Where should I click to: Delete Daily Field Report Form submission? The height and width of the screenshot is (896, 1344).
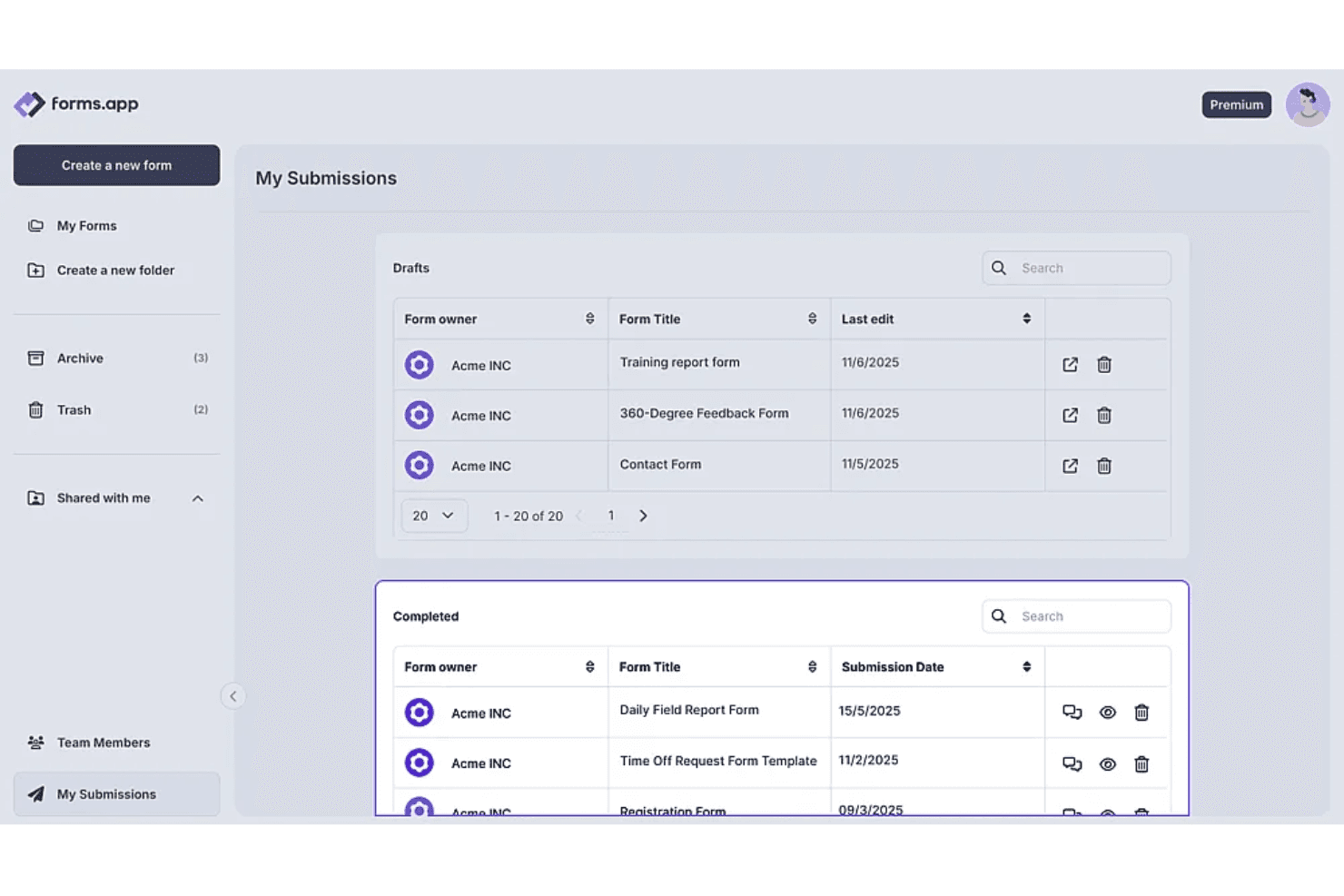click(1141, 713)
